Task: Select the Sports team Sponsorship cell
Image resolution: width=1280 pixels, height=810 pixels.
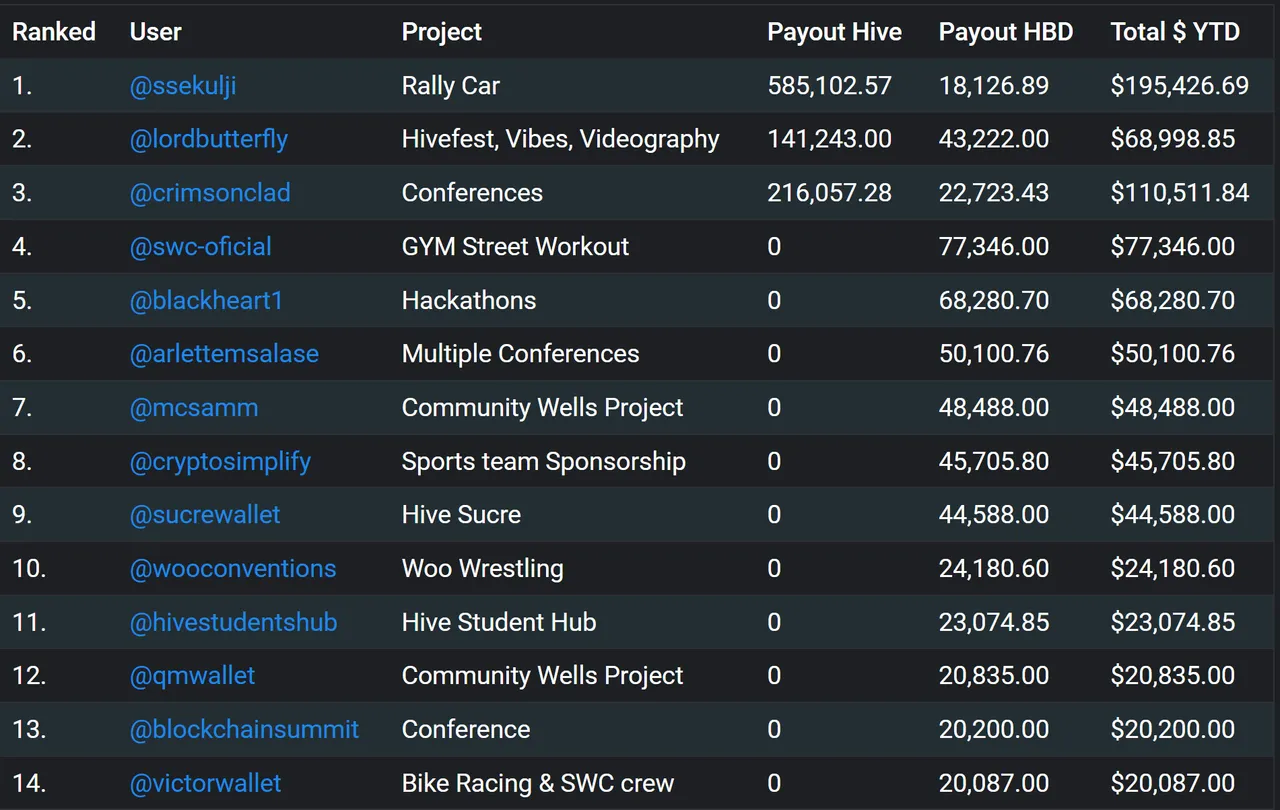Action: (x=544, y=461)
